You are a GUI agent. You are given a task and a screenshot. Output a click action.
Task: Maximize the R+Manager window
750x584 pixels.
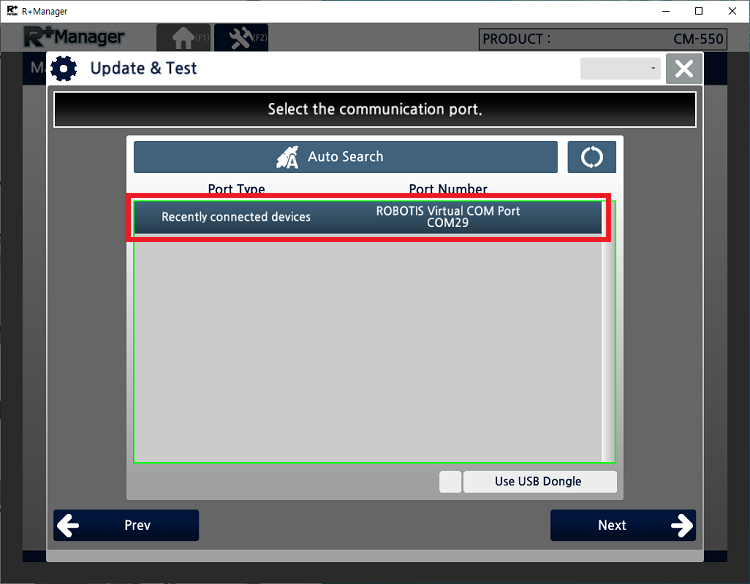click(699, 11)
